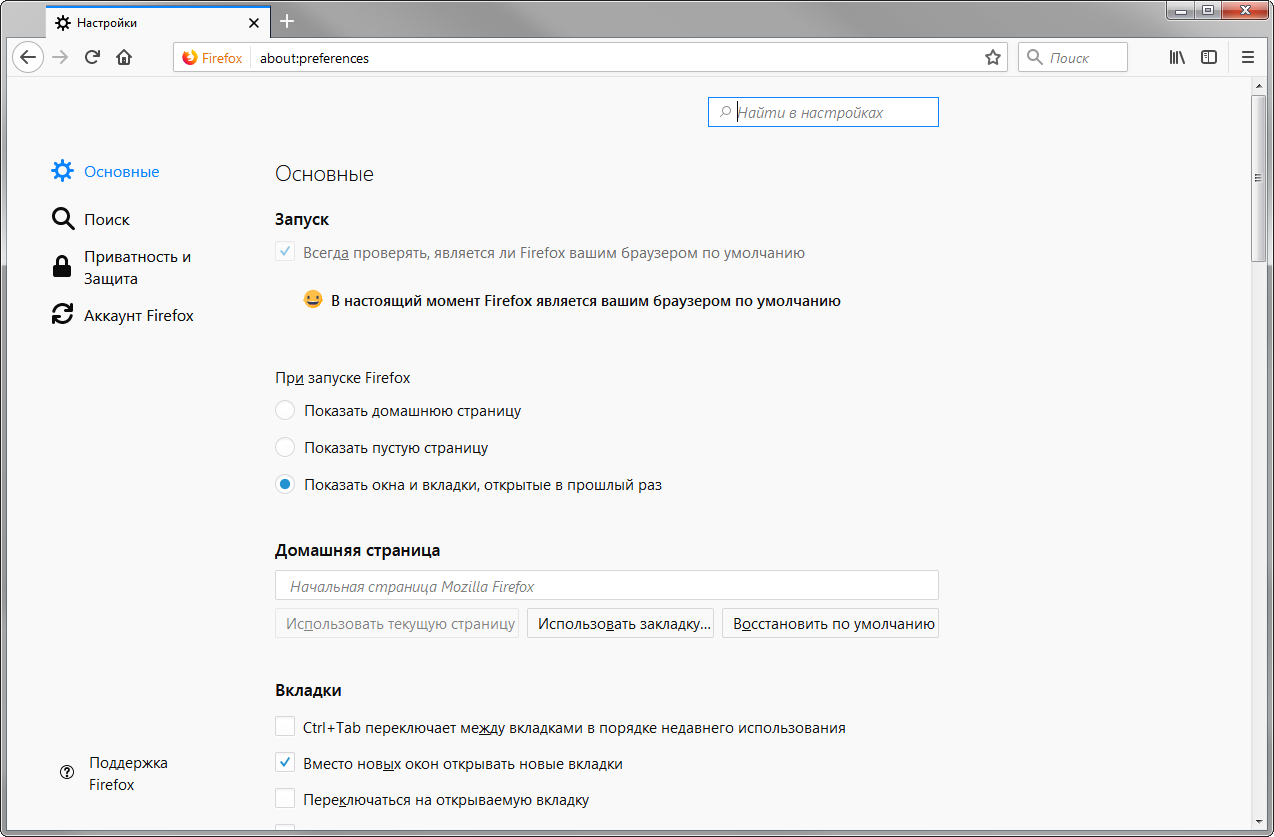Select Показать пустую страницу radio option

[285, 447]
